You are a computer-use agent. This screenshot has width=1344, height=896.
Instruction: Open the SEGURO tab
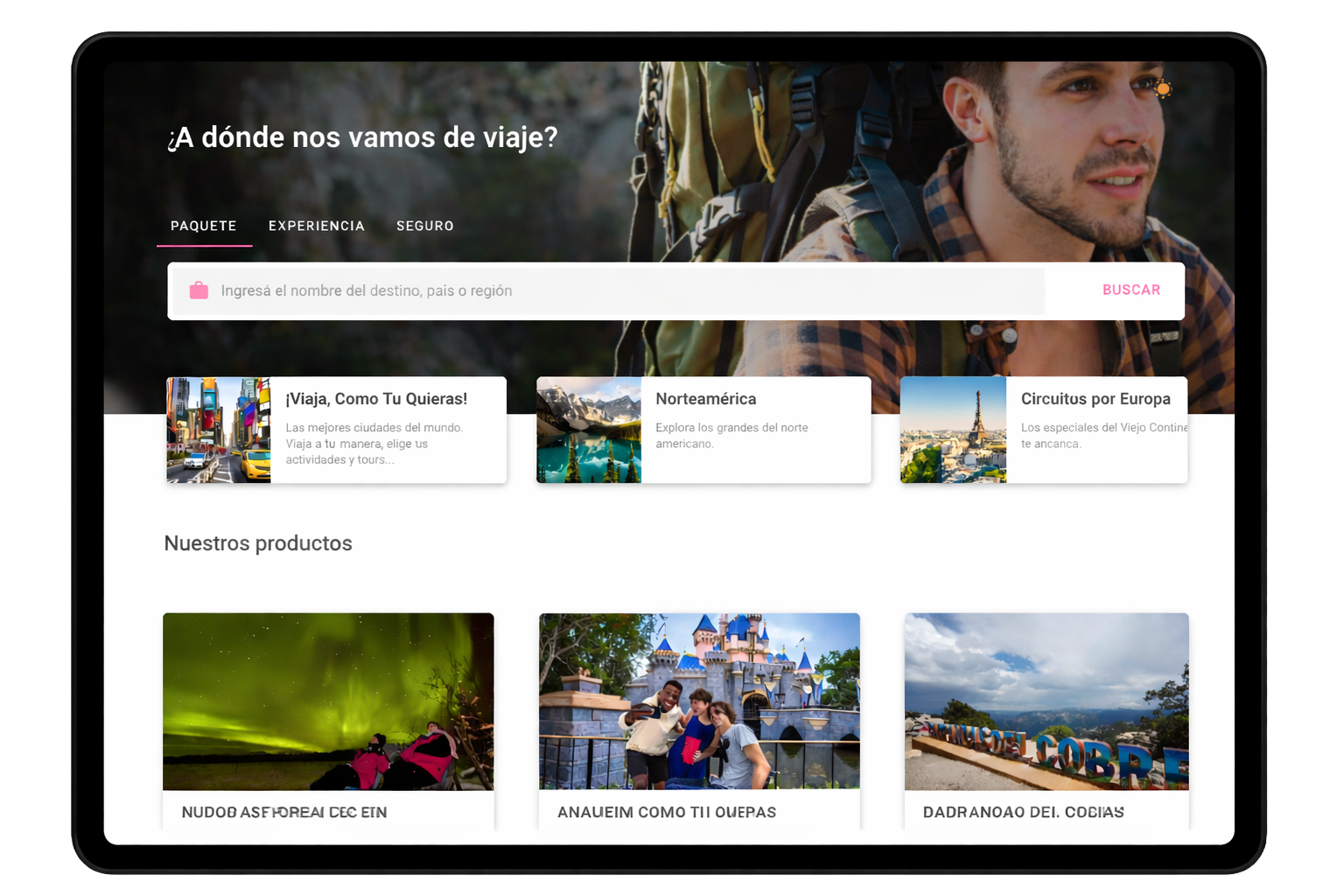[425, 226]
